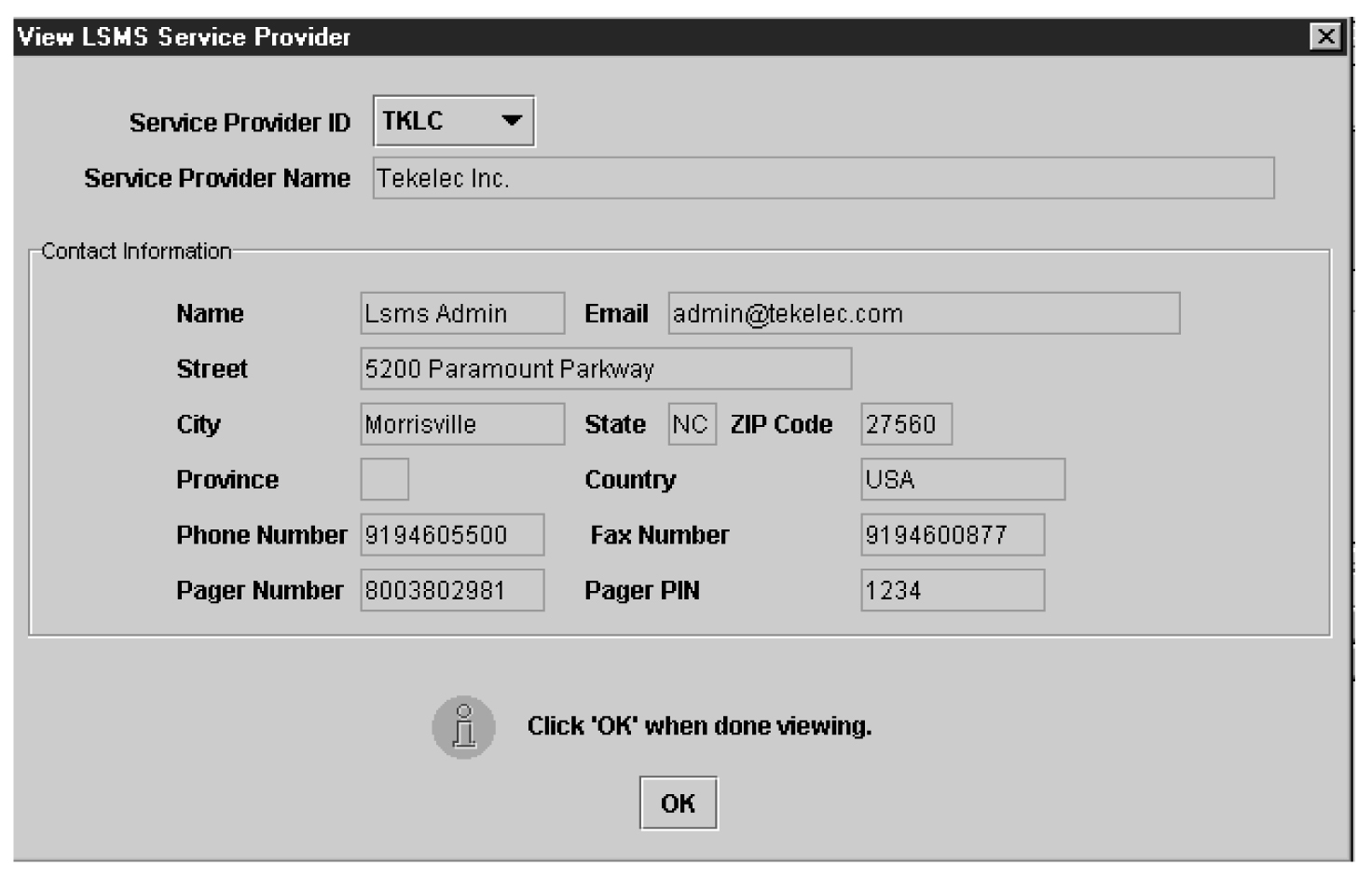Click the 'ZIP Code' label
This screenshot has width=1372, height=879.
781,424
